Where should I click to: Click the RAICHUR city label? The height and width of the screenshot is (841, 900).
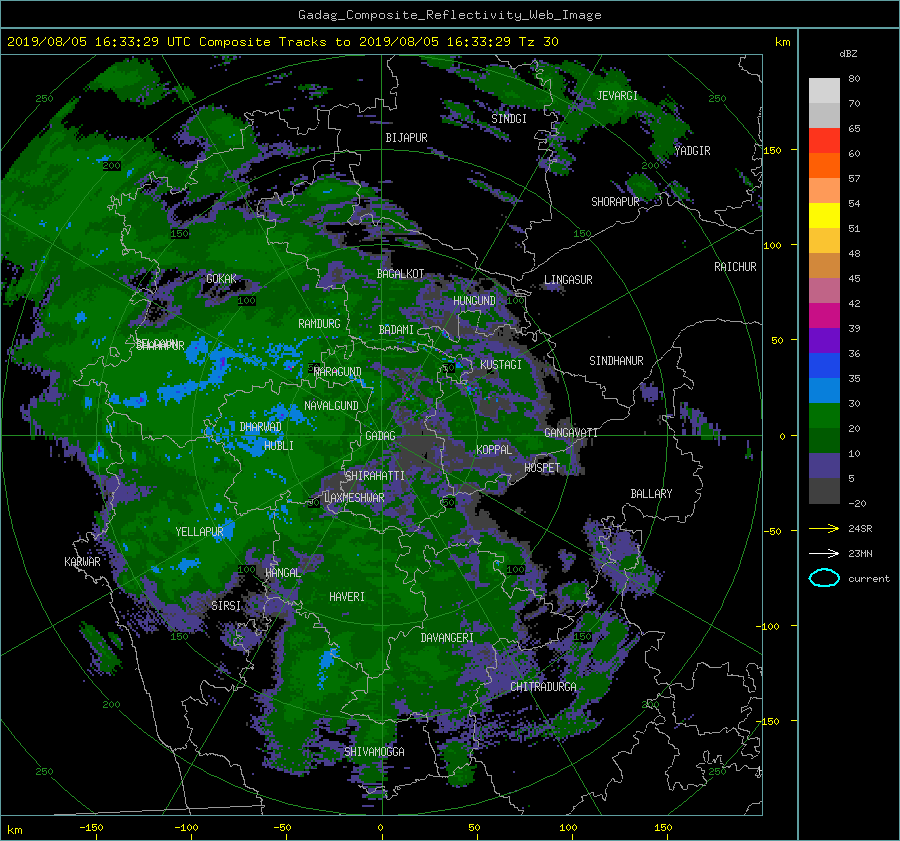coord(735,267)
